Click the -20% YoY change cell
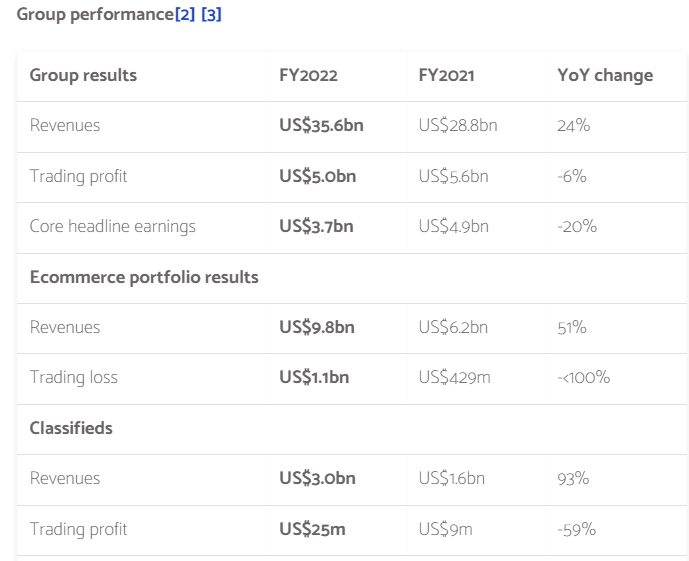689x561 pixels. [x=577, y=227]
